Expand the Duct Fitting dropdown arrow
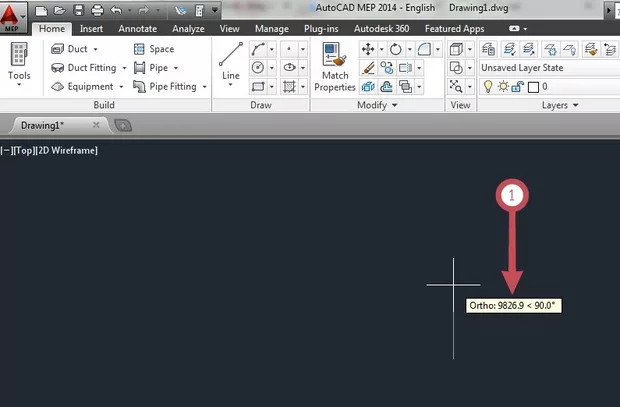The height and width of the screenshot is (407, 620). pyautogui.click(x=124, y=68)
